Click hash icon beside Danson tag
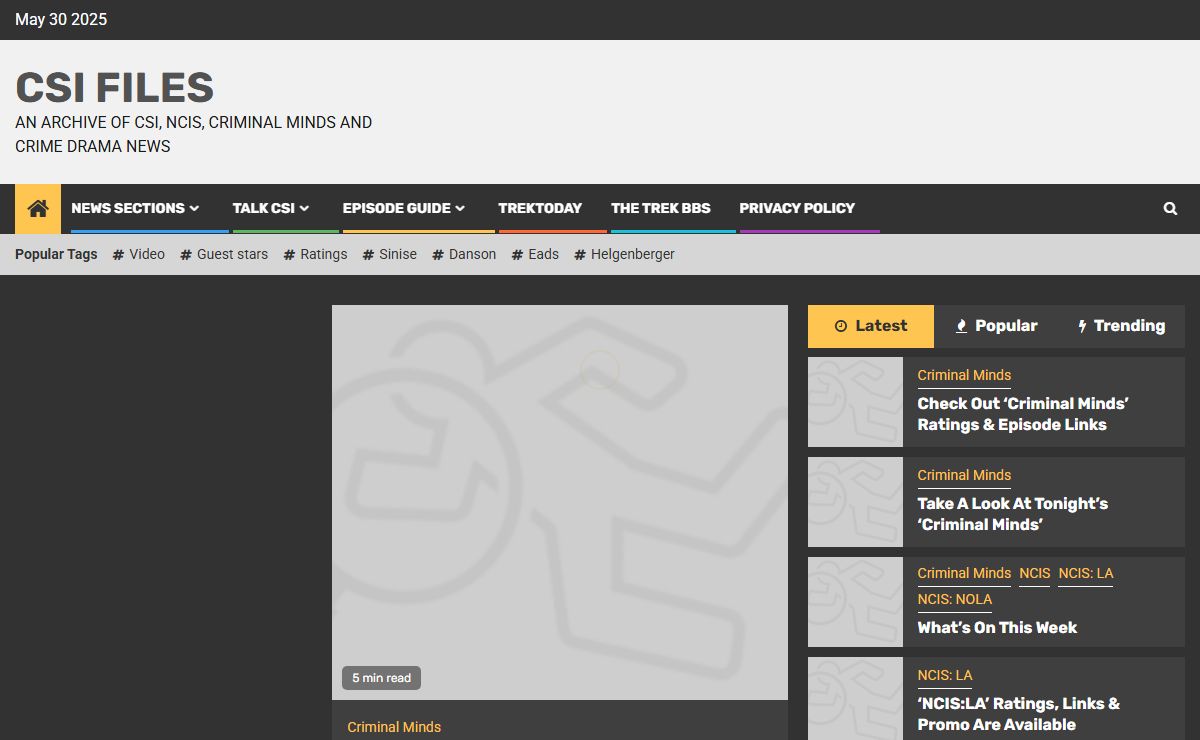Image resolution: width=1200 pixels, height=740 pixels. (x=438, y=255)
